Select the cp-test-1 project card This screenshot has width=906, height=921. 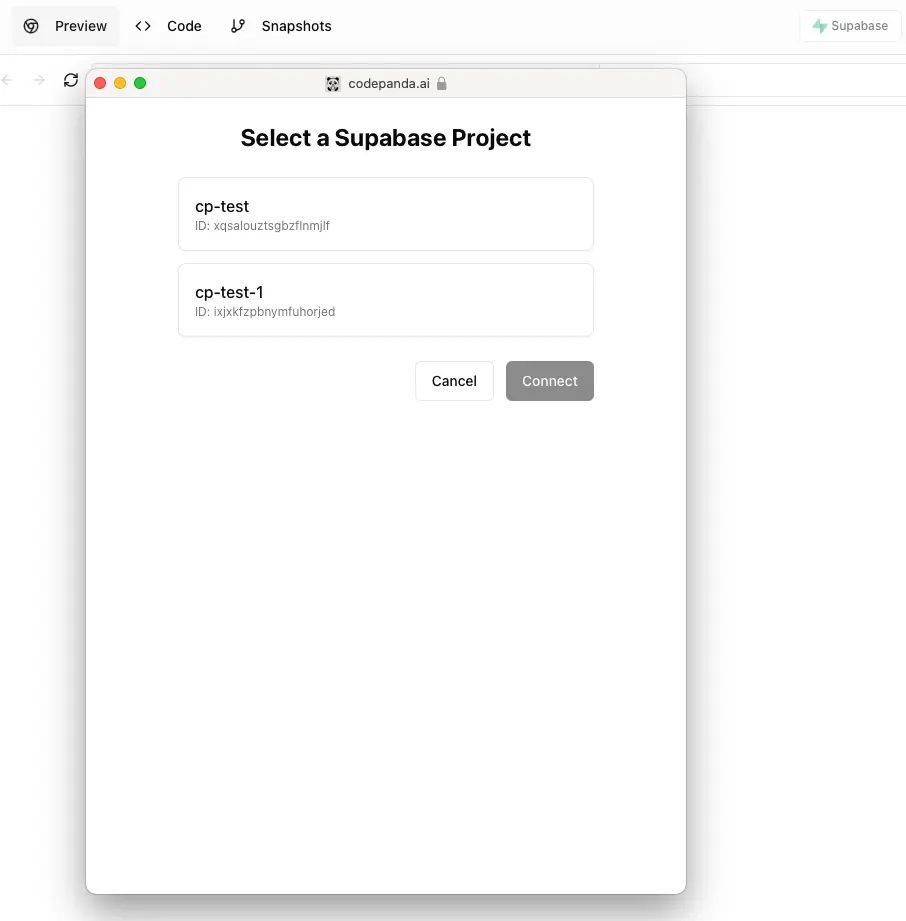pyautogui.click(x=386, y=300)
